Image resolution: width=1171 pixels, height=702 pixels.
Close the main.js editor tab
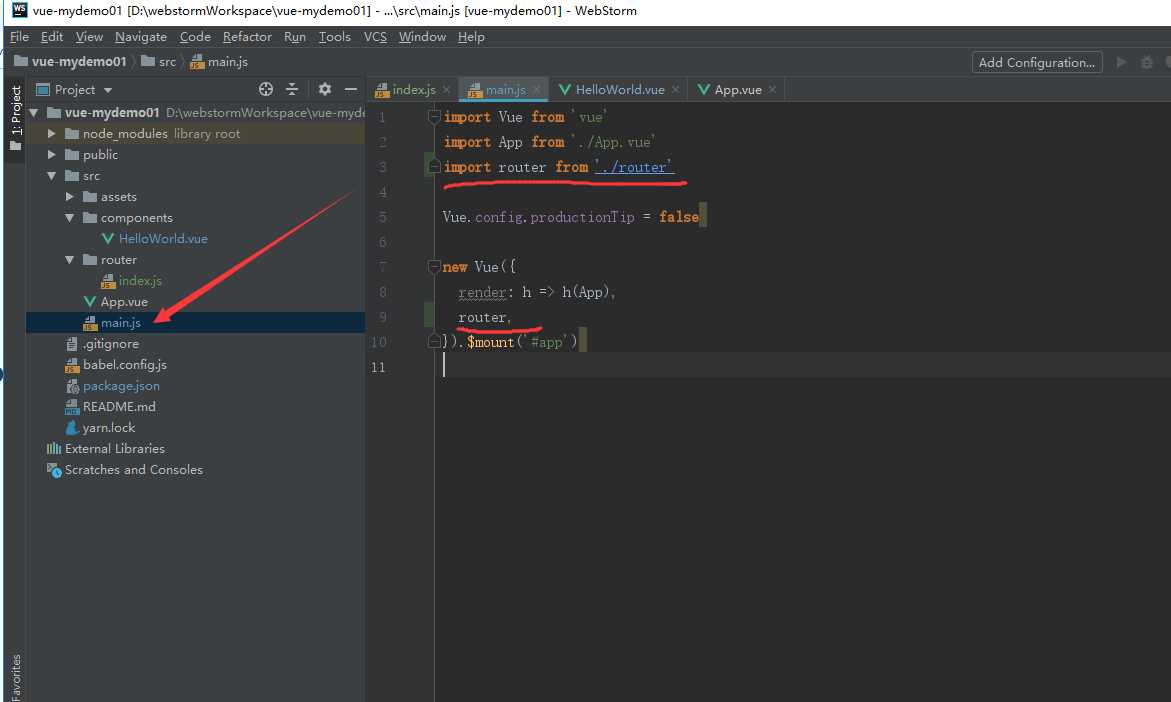(x=536, y=90)
